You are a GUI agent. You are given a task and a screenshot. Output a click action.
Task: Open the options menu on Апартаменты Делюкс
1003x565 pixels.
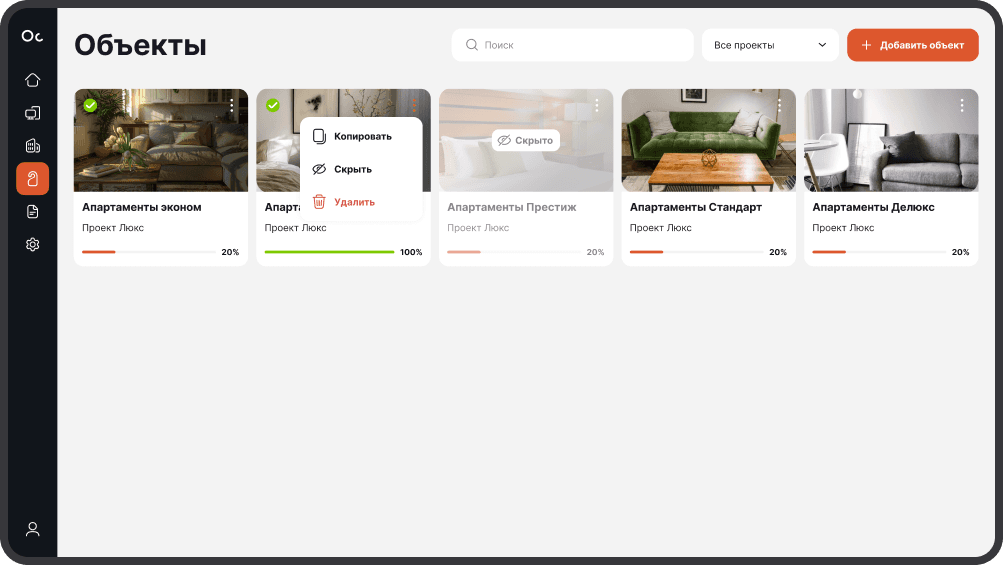(962, 105)
